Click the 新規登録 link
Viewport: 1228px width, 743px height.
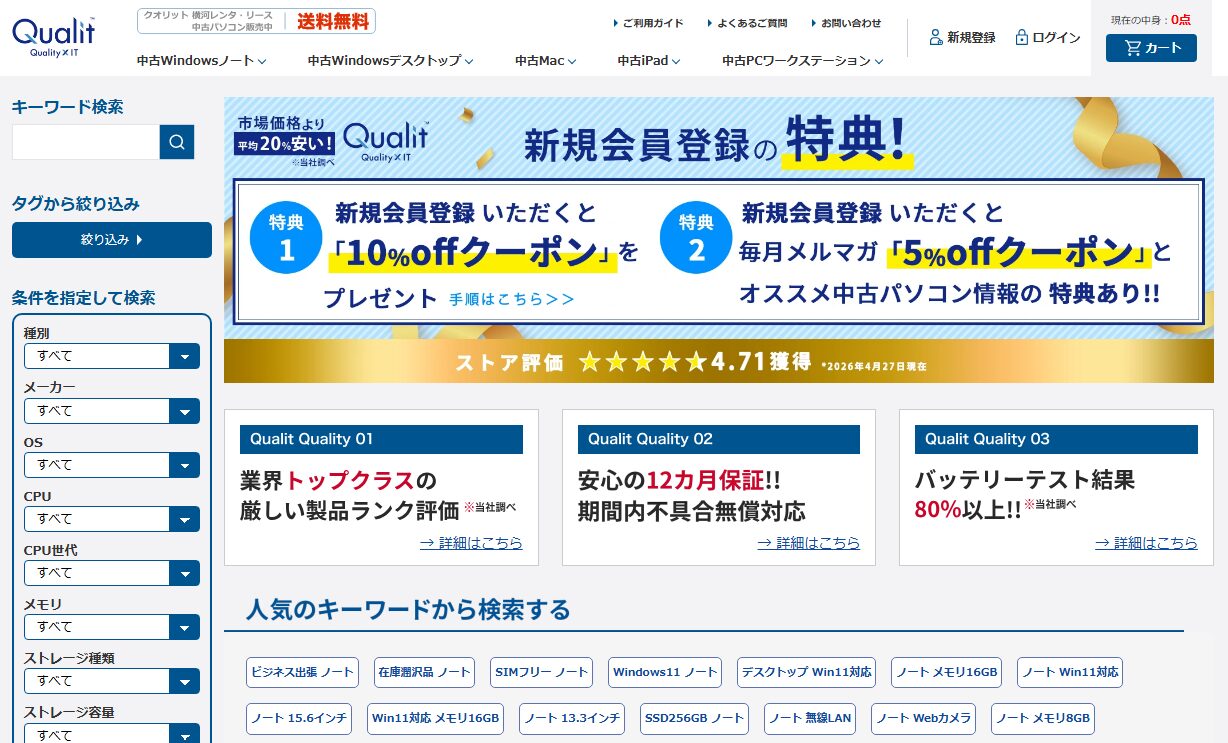971,38
